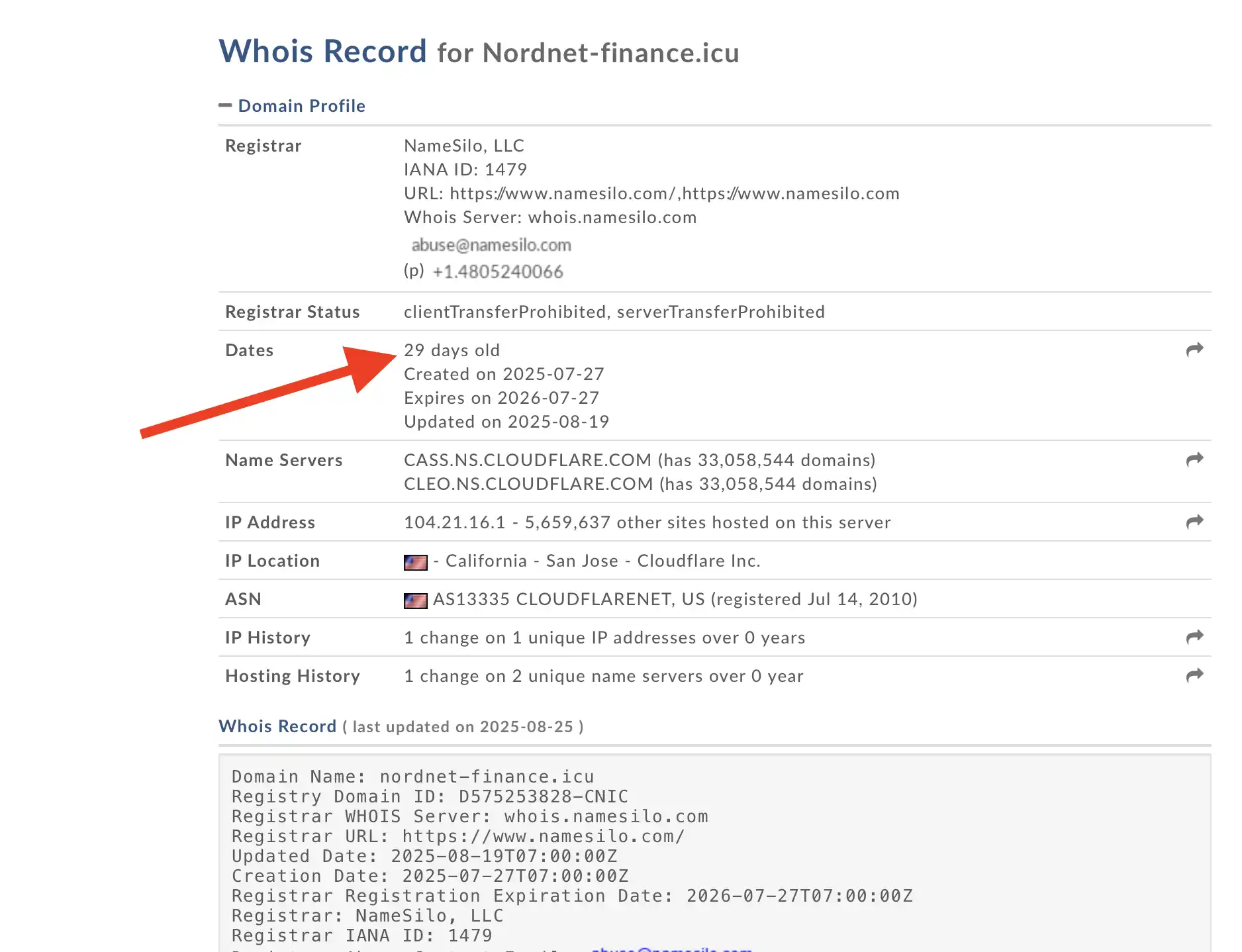This screenshot has width=1242, height=952.
Task: Click the share arrow in IP History row
Action: [1194, 637]
